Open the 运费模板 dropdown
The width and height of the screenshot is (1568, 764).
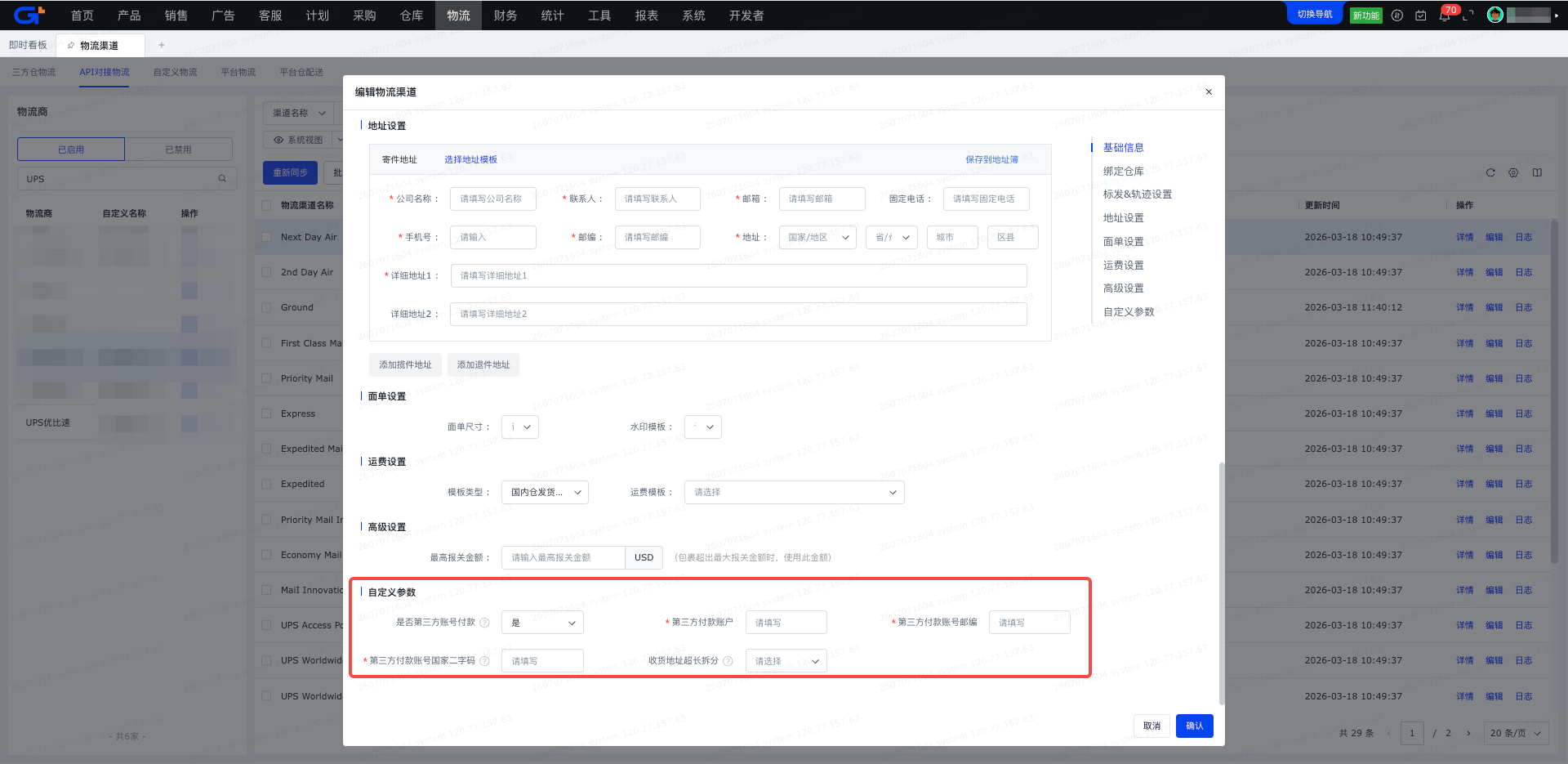[795, 492]
